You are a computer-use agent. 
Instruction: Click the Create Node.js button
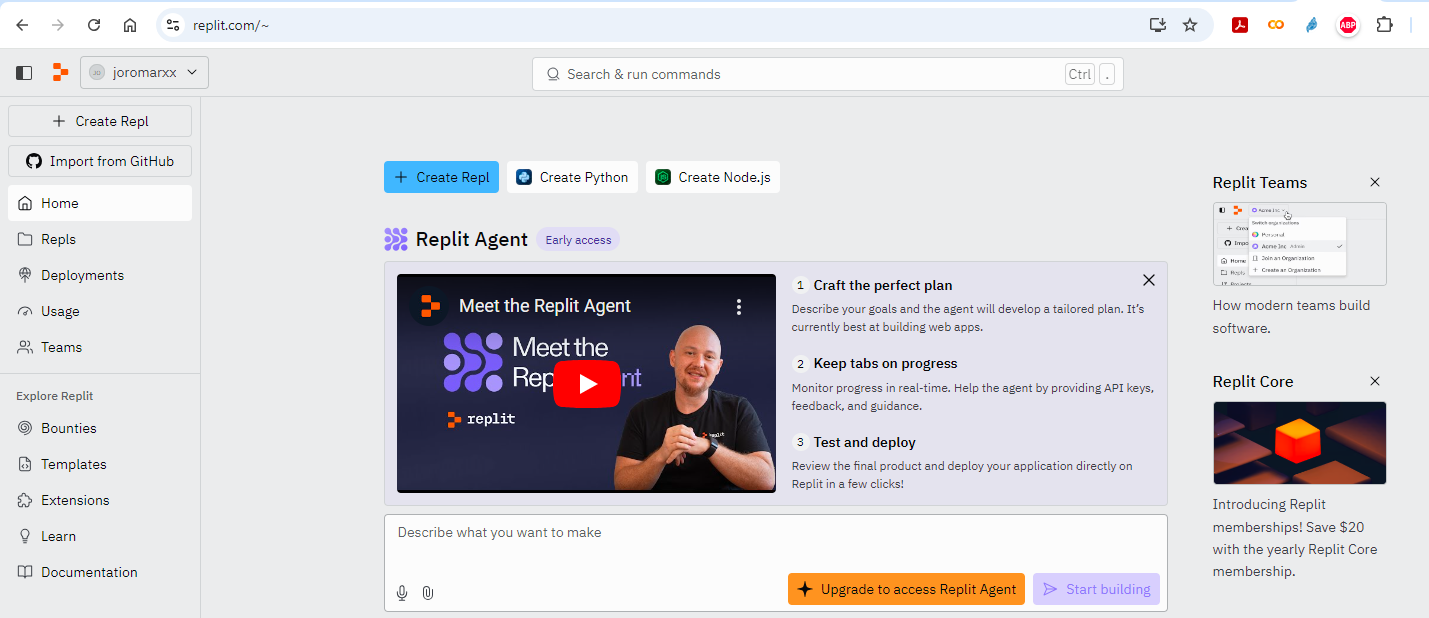713,177
